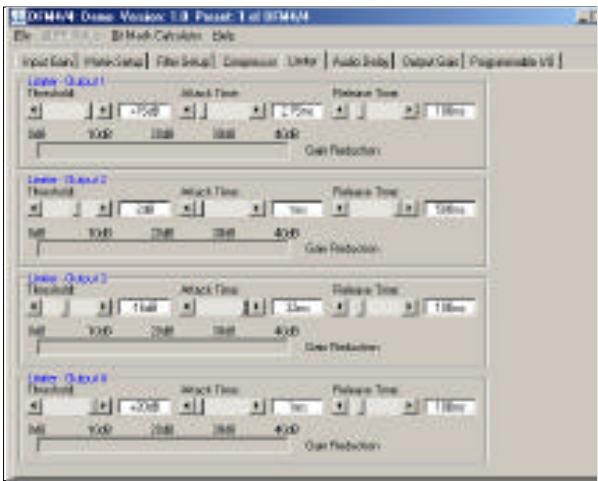Click the "Limiter - Output 2" group title

coord(67,179)
